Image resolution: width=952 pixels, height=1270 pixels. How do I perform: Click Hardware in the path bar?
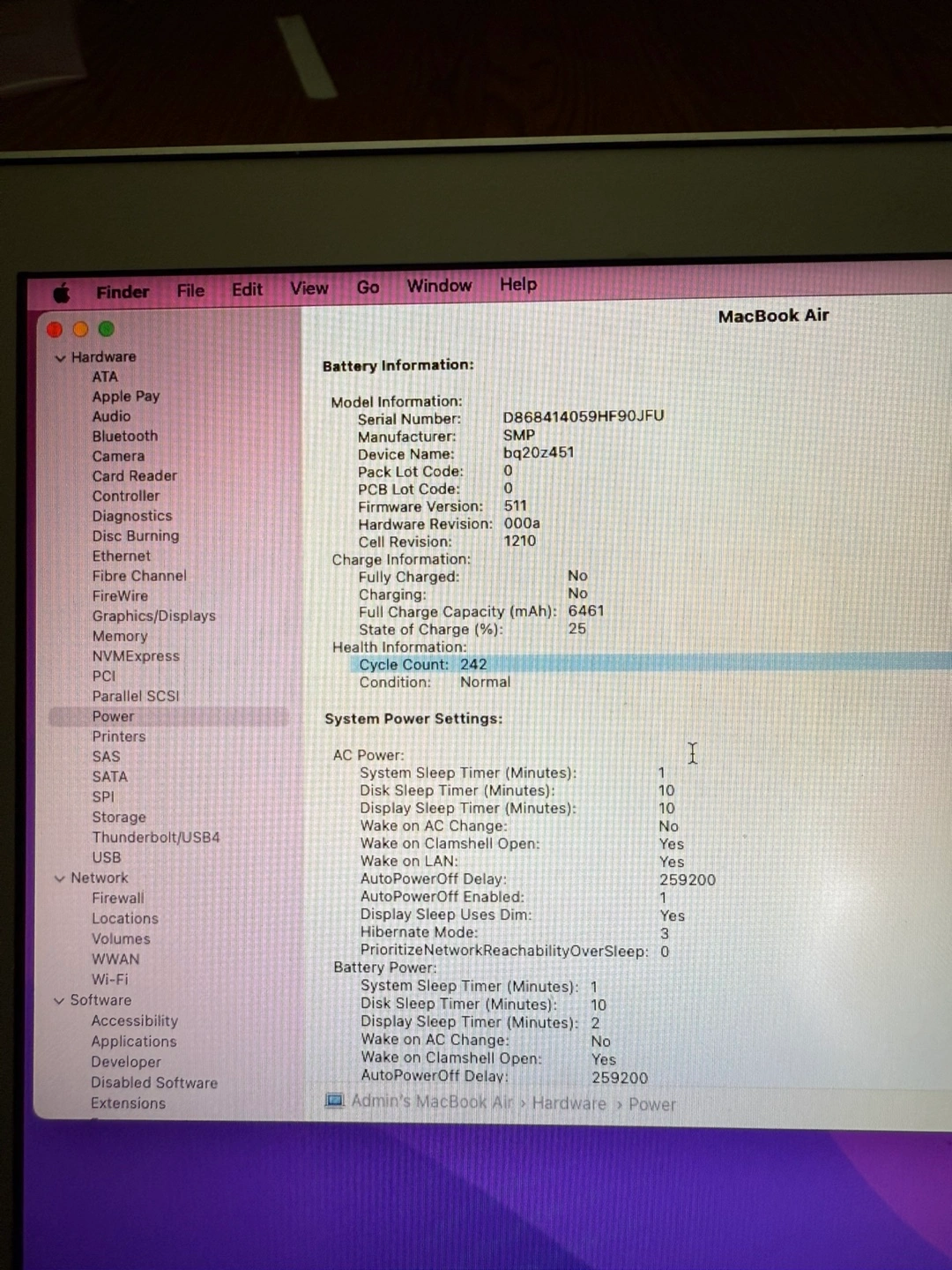click(569, 1103)
